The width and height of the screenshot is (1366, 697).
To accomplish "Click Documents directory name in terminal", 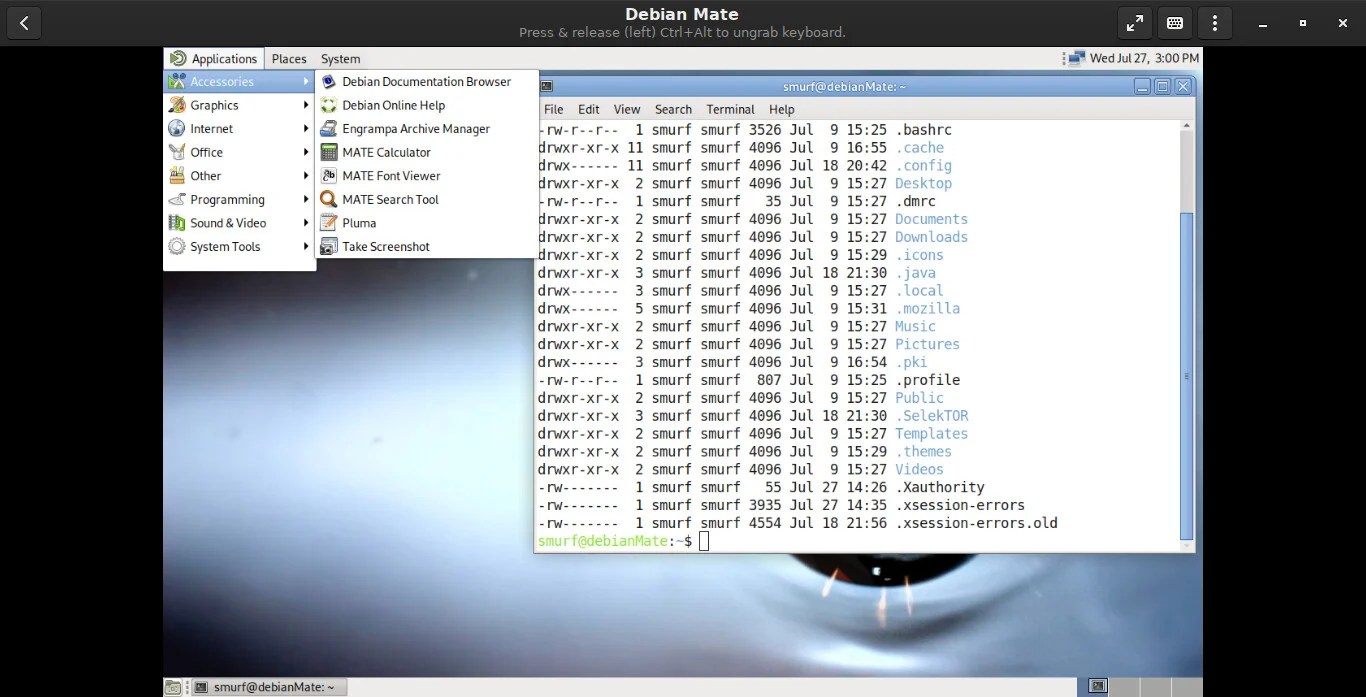I will tap(931, 219).
